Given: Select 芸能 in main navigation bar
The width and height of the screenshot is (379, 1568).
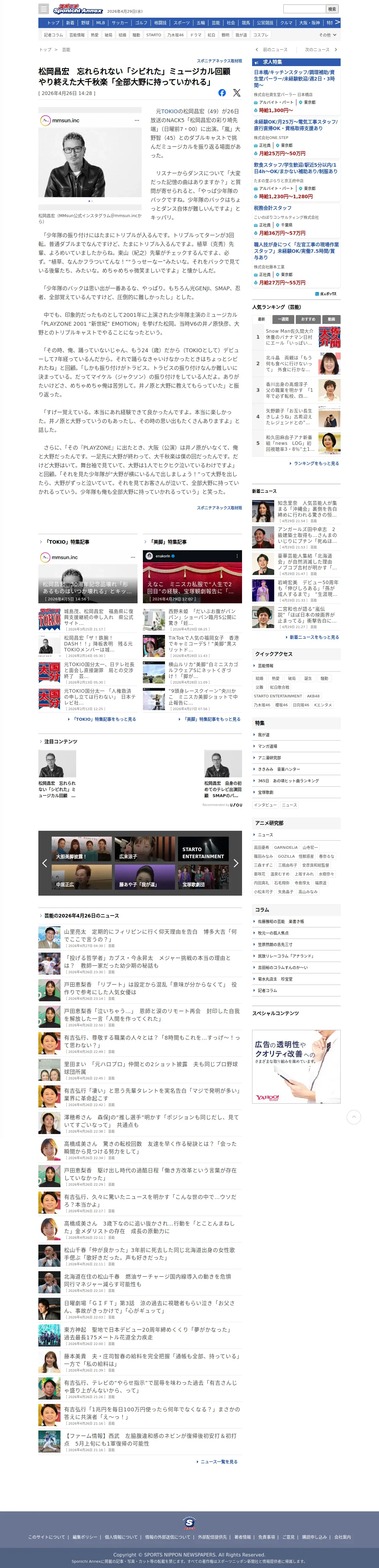Looking at the screenshot, I should (216, 22).
